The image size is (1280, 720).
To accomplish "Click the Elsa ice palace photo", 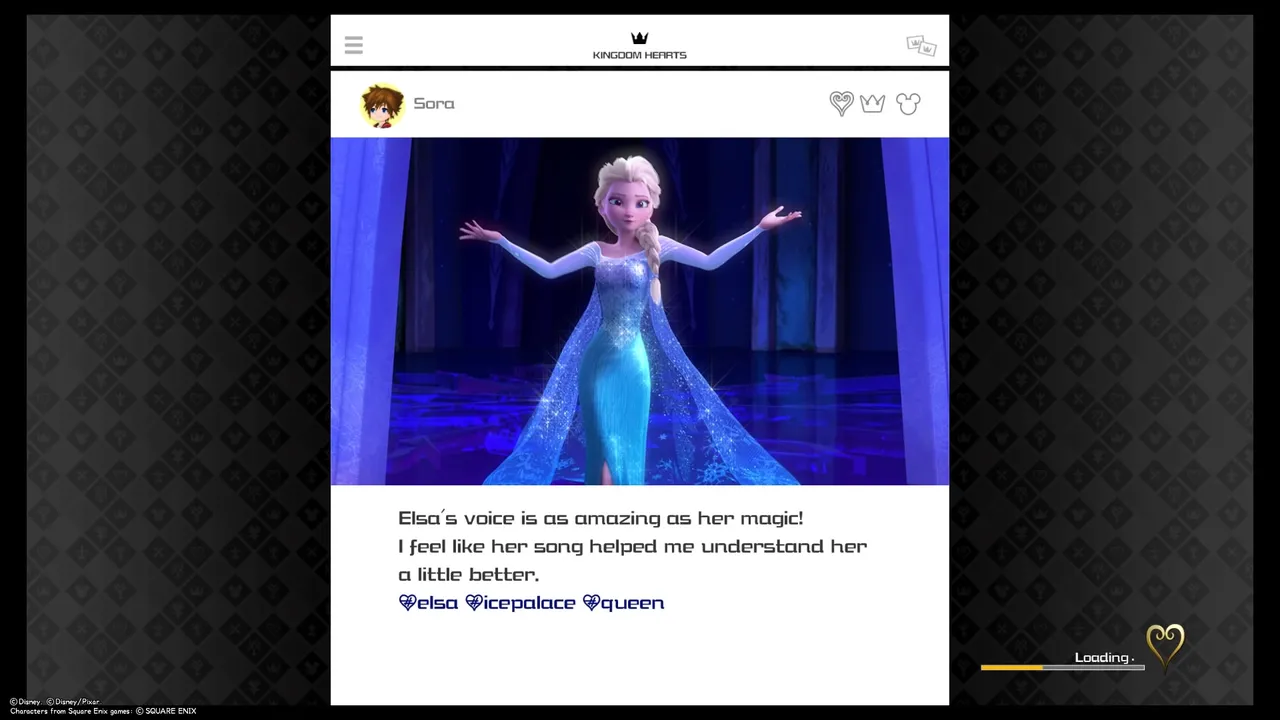I will tap(640, 311).
